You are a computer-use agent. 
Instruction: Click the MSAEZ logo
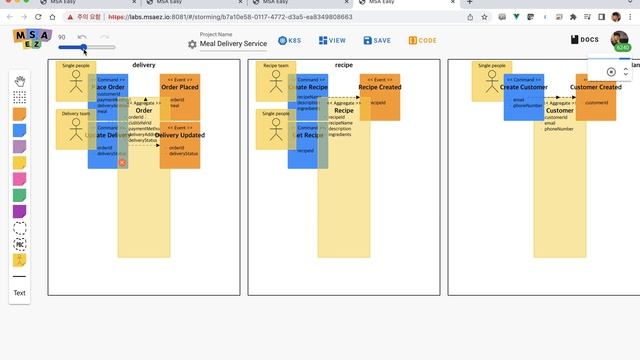pos(32,38)
